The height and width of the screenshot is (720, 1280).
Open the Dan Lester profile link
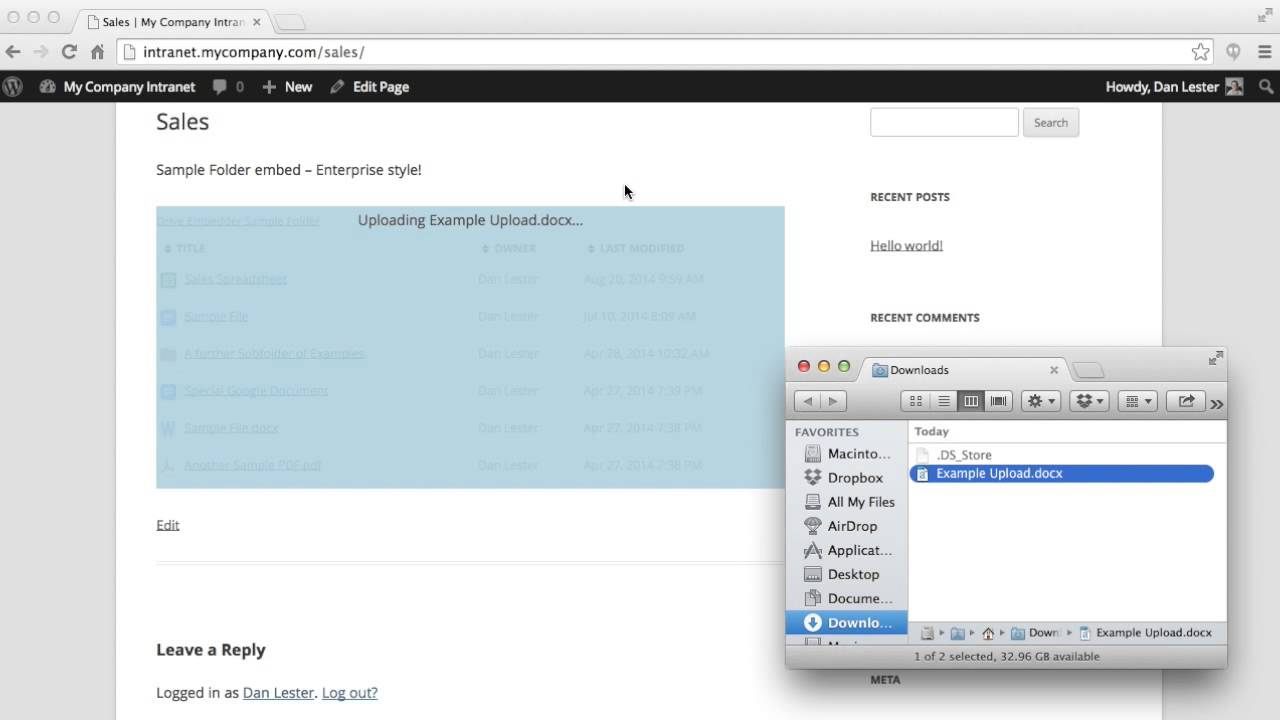(278, 692)
